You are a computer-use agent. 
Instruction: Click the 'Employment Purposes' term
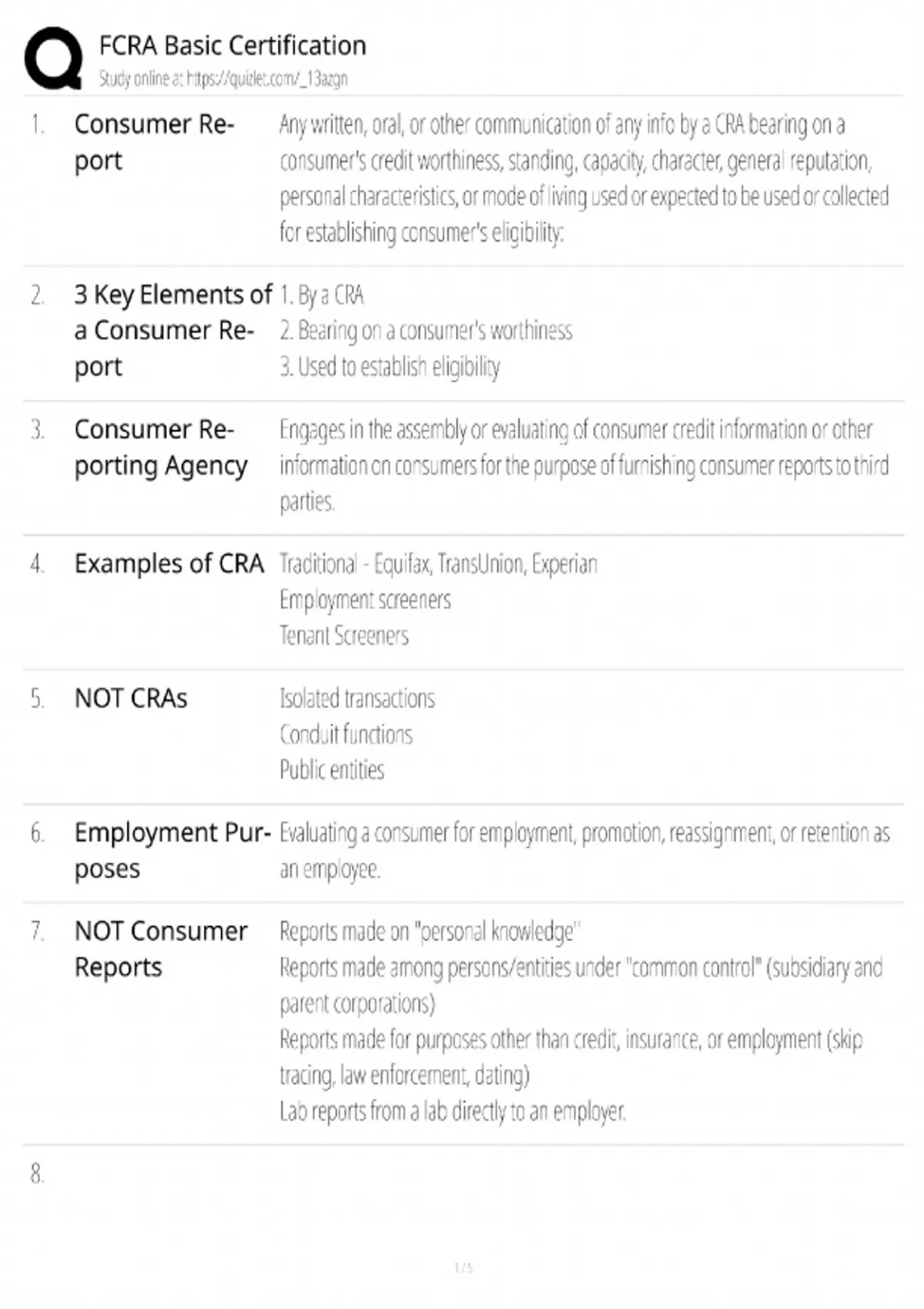pos(172,850)
